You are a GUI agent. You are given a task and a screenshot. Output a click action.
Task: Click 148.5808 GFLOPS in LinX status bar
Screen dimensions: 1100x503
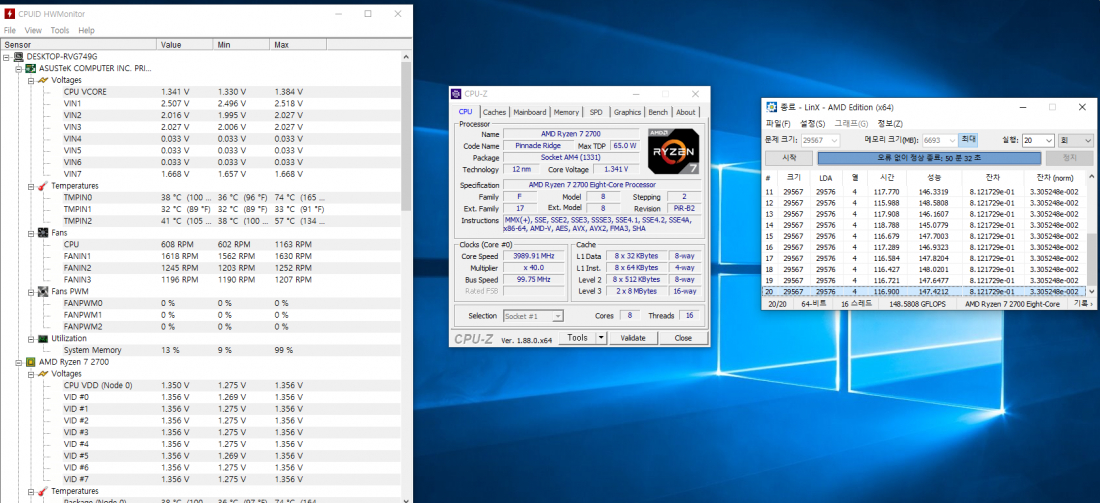[920, 304]
